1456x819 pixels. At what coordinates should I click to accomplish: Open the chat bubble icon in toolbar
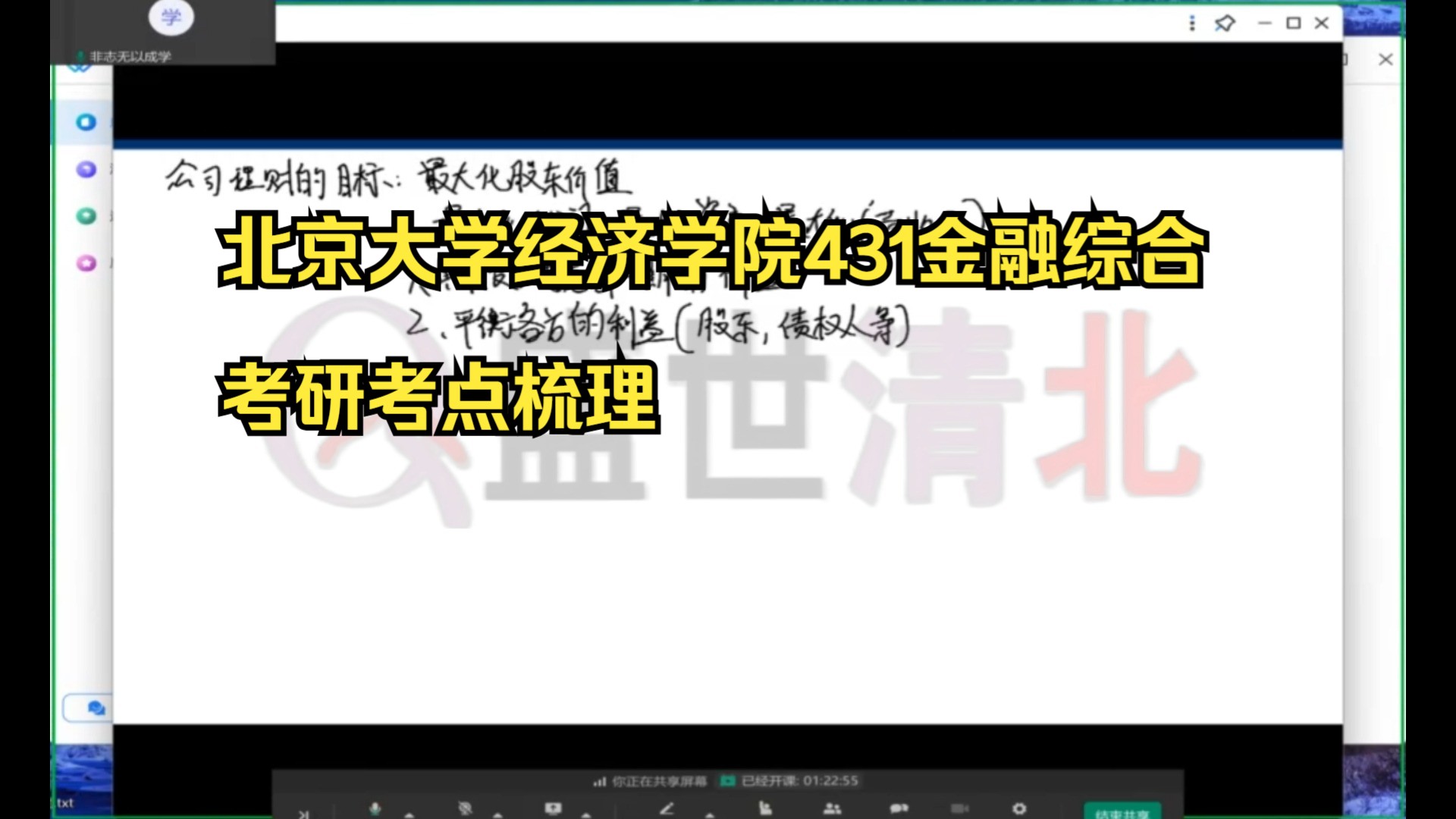click(x=899, y=809)
